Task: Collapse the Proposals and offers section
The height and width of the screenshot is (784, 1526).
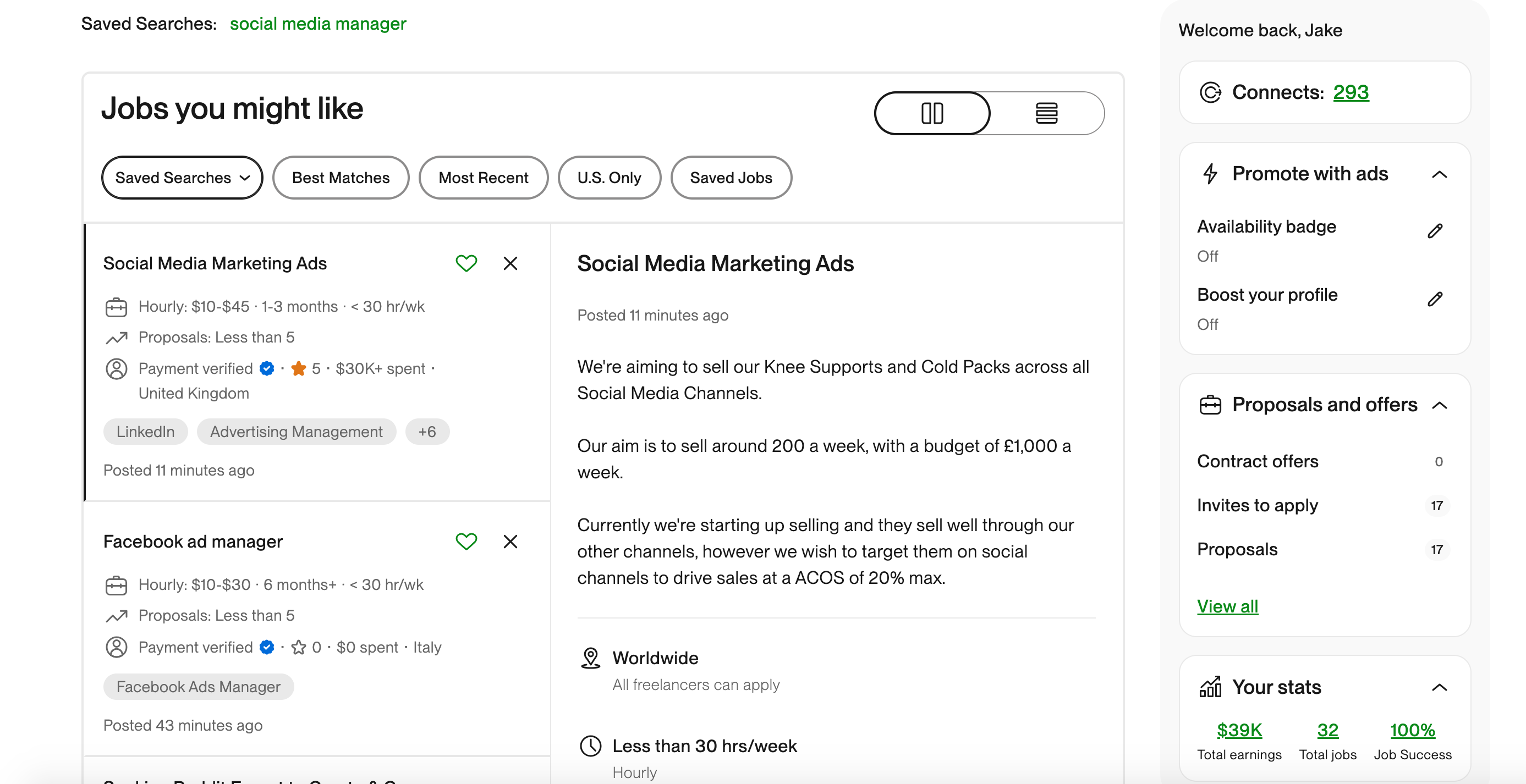Action: point(1441,405)
